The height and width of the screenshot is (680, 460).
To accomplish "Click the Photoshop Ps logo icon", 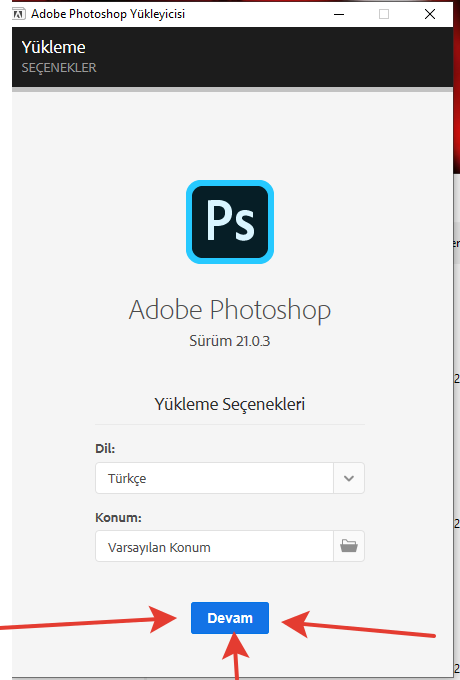I will point(230,222).
